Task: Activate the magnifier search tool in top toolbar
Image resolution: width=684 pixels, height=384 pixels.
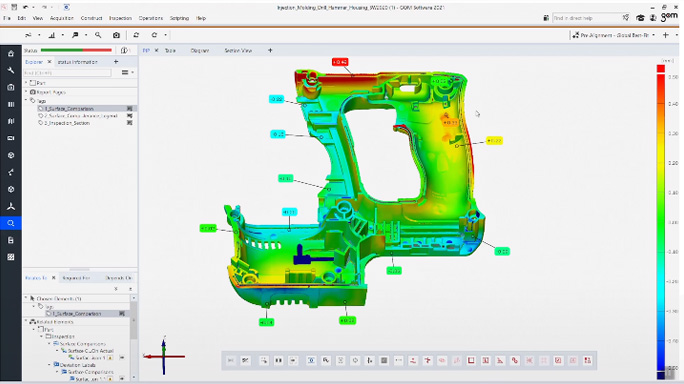Action: pos(98,35)
